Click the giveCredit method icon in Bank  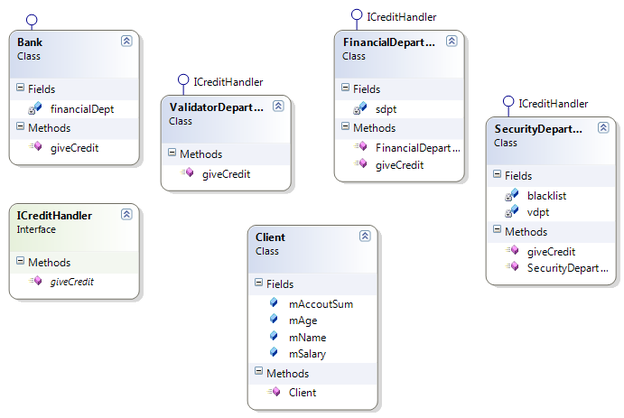tap(35, 147)
